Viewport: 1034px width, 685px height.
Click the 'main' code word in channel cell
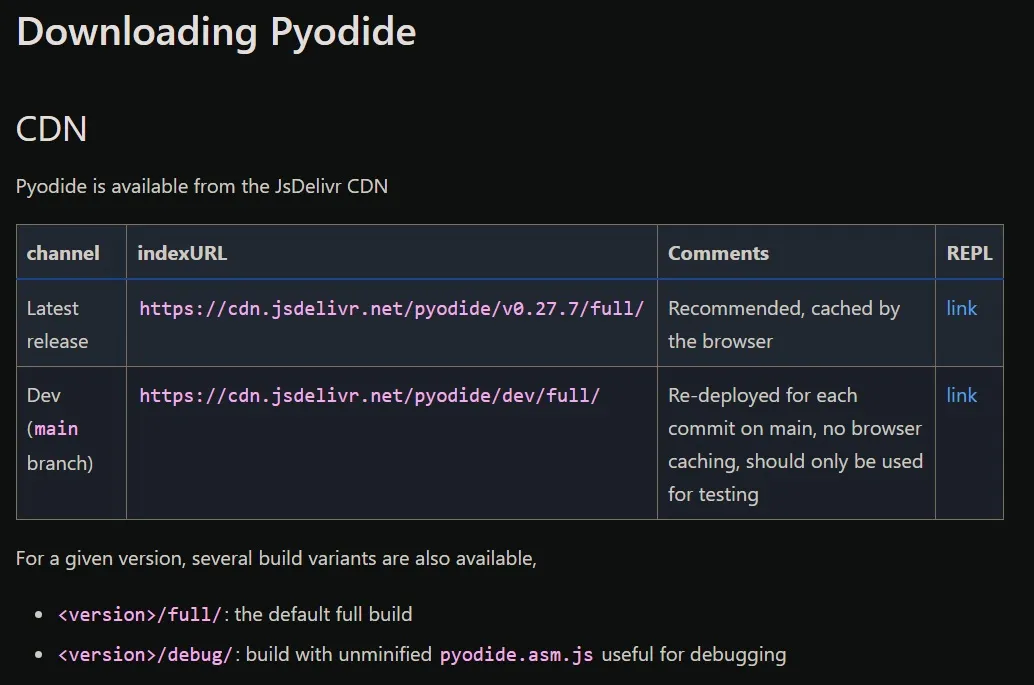(56, 429)
